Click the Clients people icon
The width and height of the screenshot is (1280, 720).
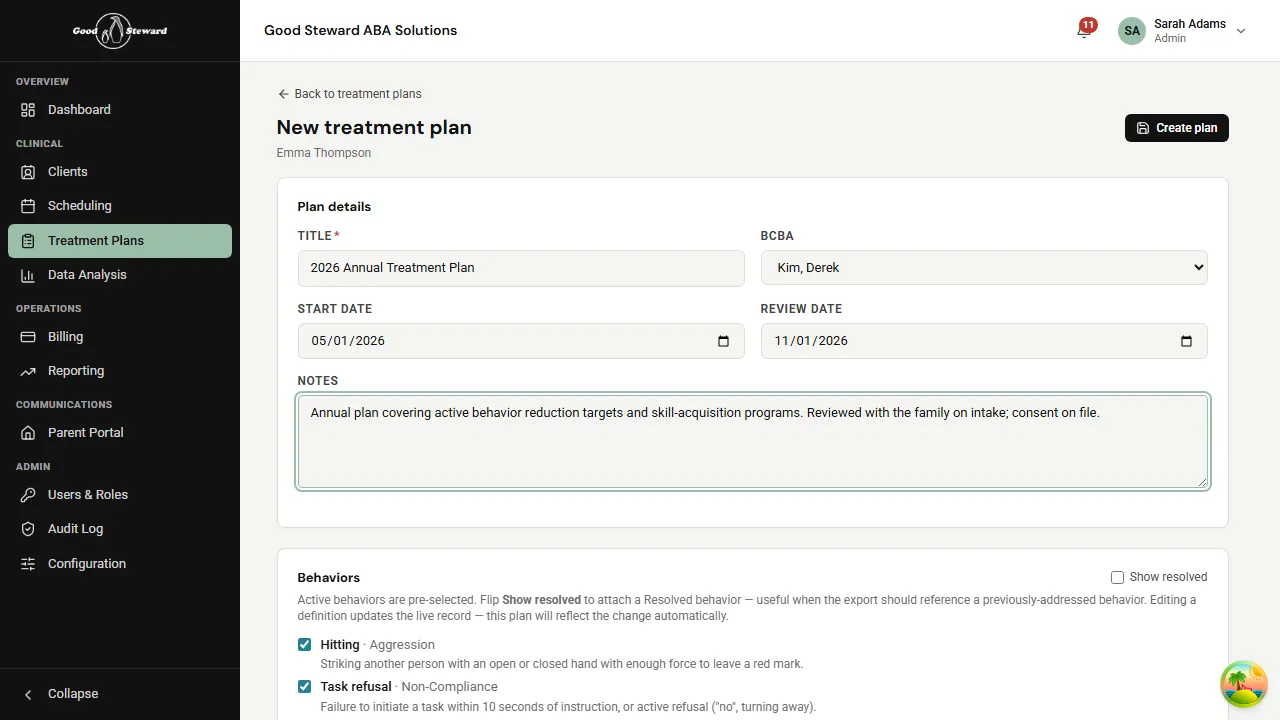tap(27, 171)
